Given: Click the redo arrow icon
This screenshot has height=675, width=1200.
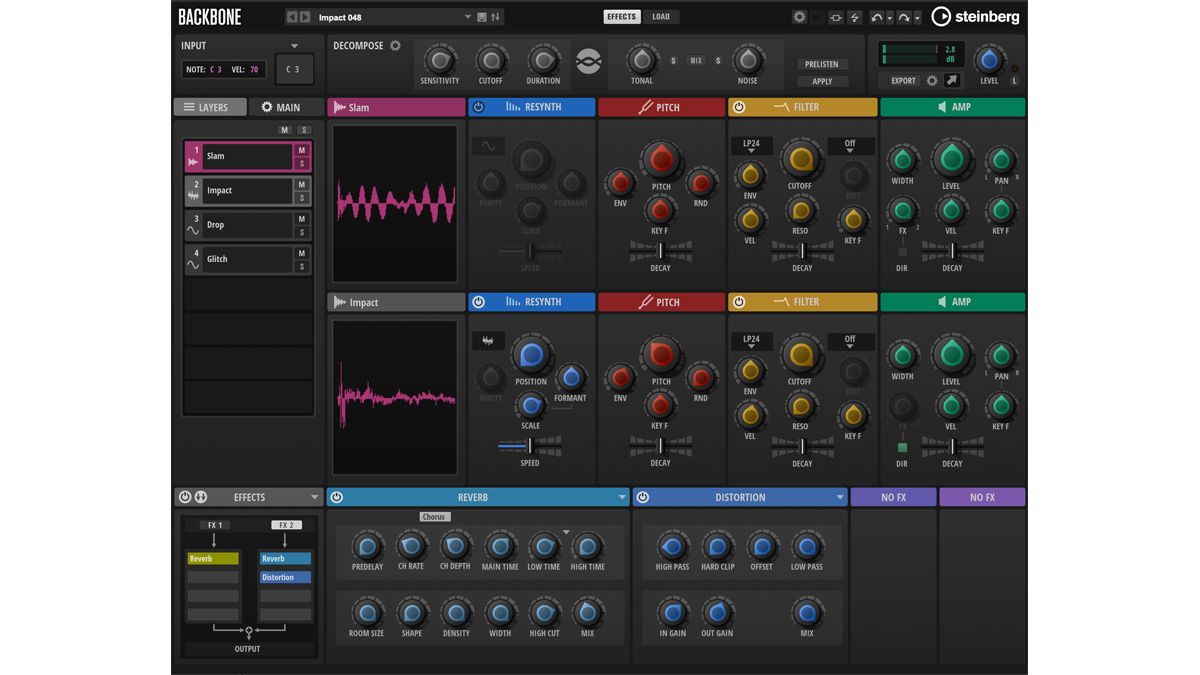Looking at the screenshot, I should pyautogui.click(x=904, y=16).
